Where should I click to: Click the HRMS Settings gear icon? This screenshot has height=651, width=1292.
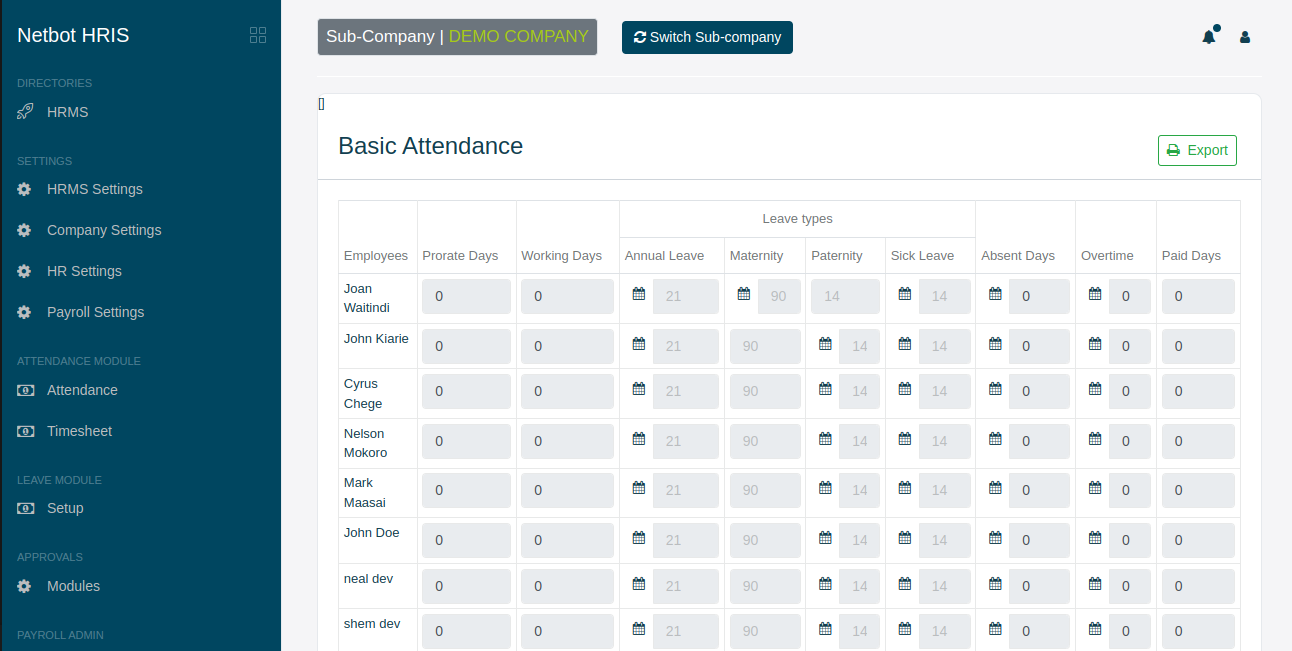coord(24,189)
